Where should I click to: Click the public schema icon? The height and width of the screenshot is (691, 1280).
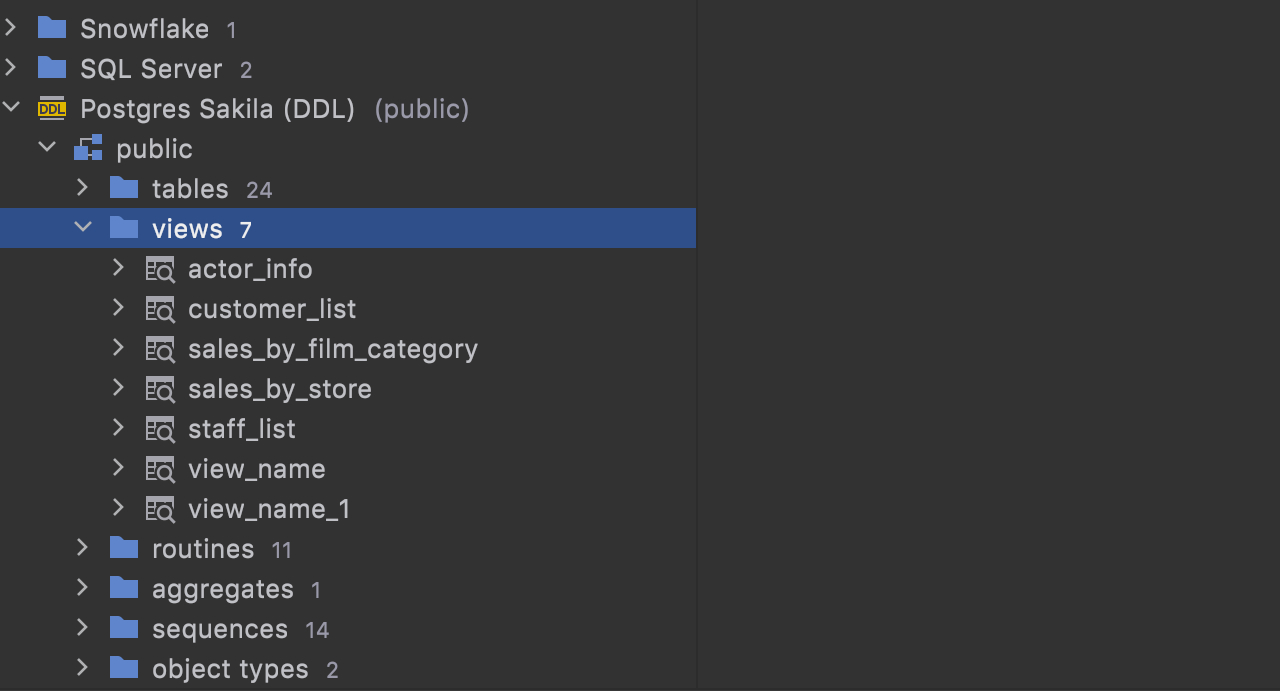click(88, 149)
